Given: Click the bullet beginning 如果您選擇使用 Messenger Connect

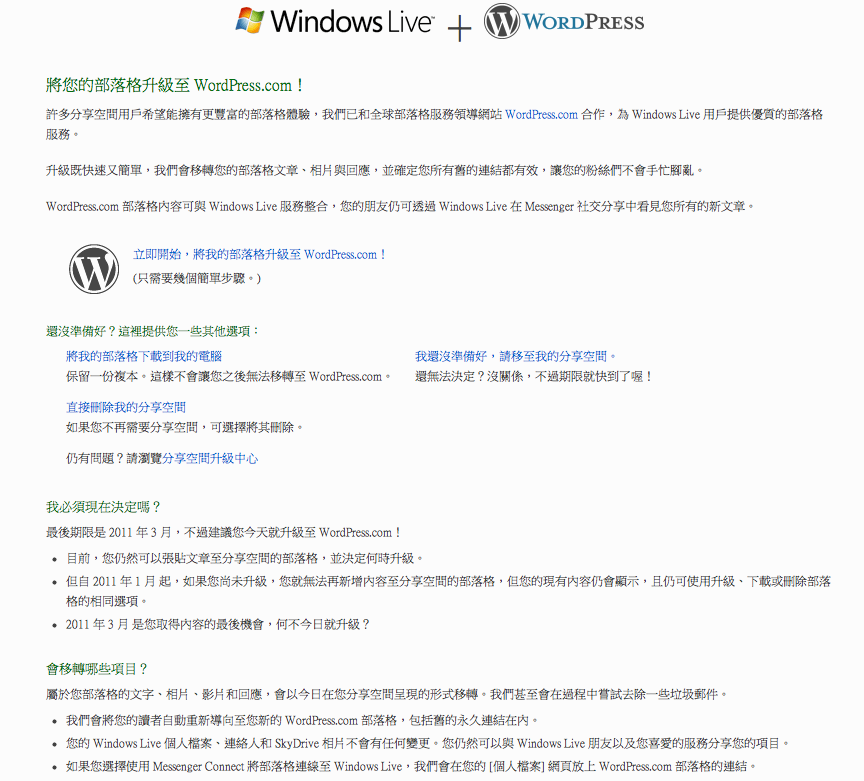Looking at the screenshot, I should click(x=412, y=767).
